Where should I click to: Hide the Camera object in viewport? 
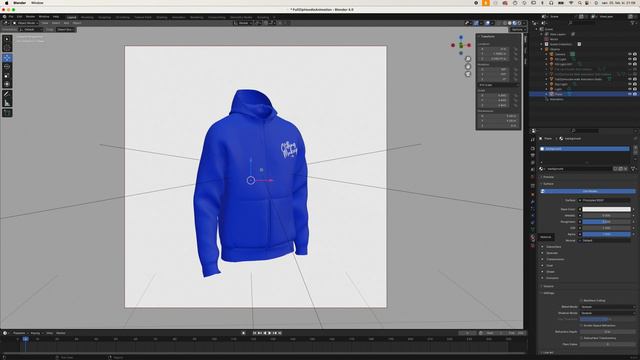(630, 54)
